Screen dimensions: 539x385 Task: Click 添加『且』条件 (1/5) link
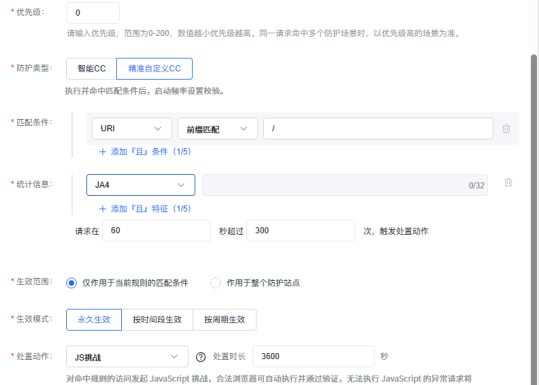151,152
